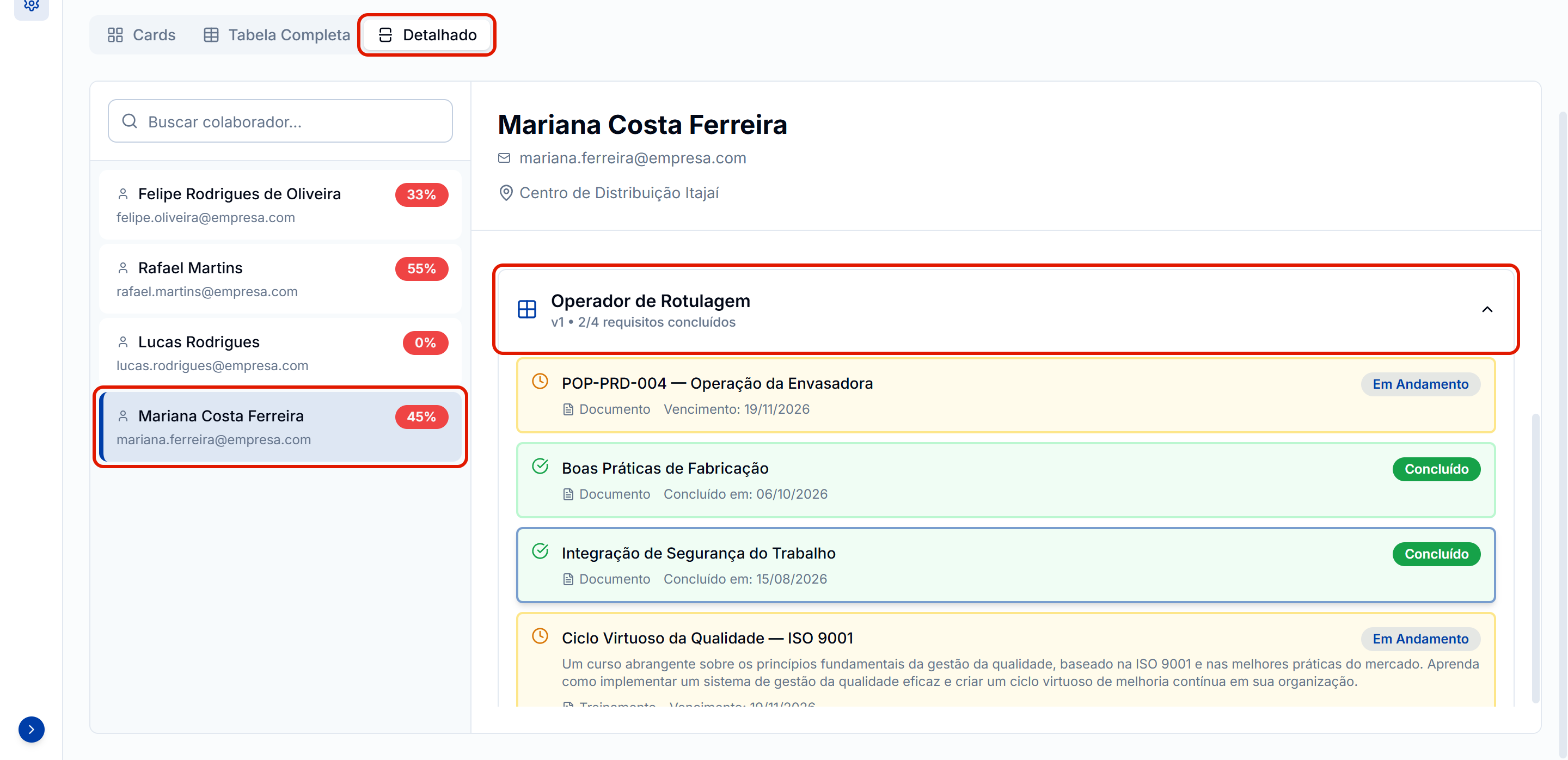The image size is (1568, 760).
Task: Click Concluído badge on Integração de Segurança do Trabalho
Action: click(x=1436, y=554)
